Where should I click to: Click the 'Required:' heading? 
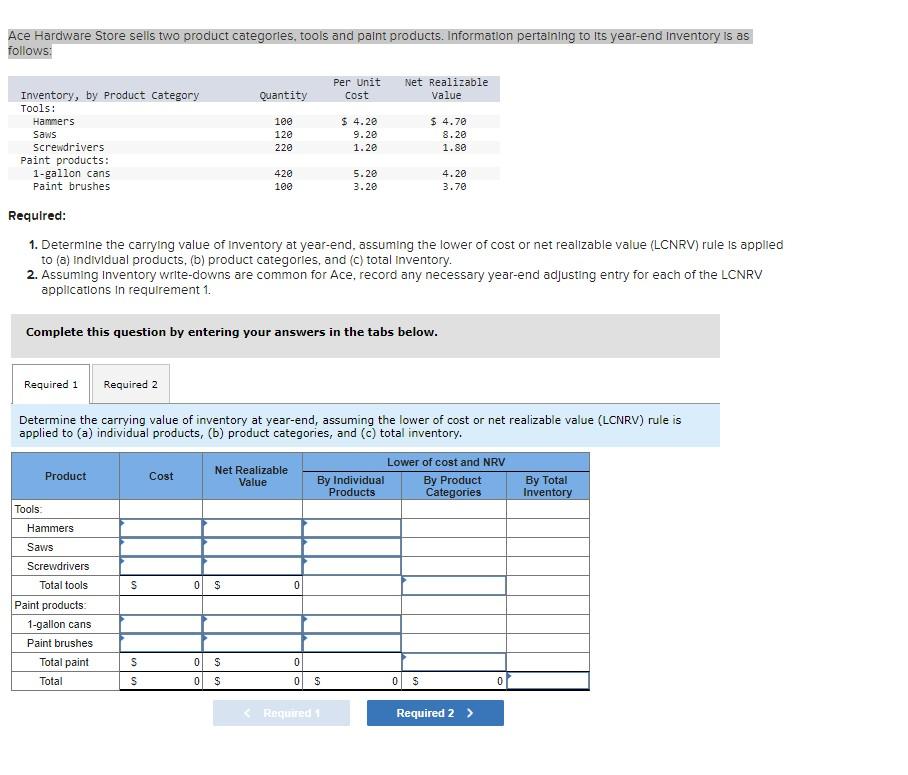pyautogui.click(x=37, y=215)
